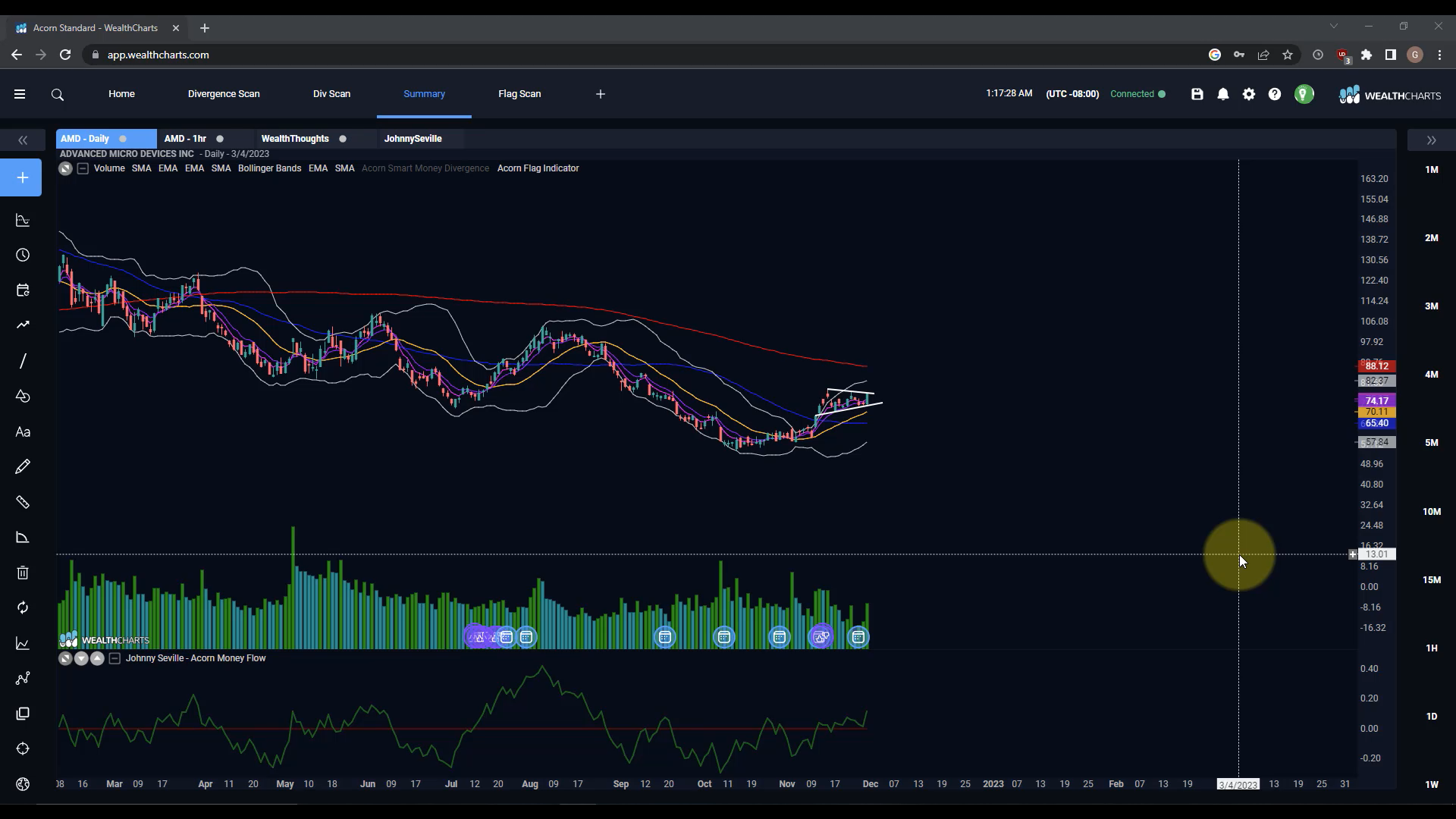
Task: Collapse the left sidebar with double chevron
Action: pos(23,140)
